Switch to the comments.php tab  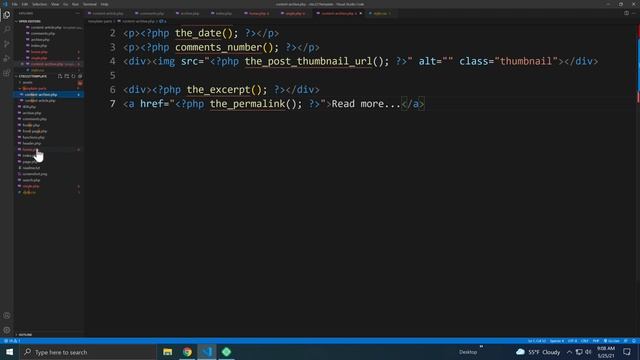coord(151,13)
